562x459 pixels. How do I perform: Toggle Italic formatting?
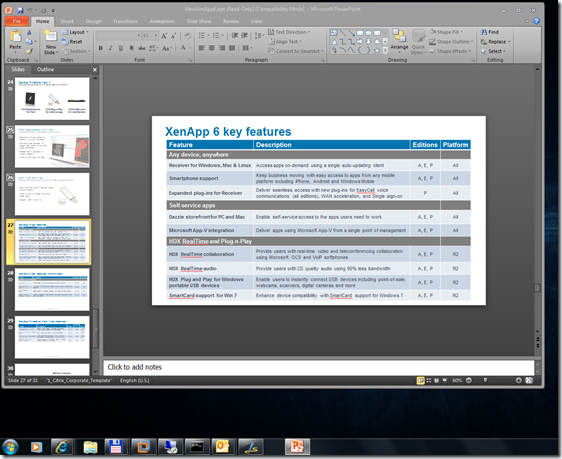(x=110, y=48)
